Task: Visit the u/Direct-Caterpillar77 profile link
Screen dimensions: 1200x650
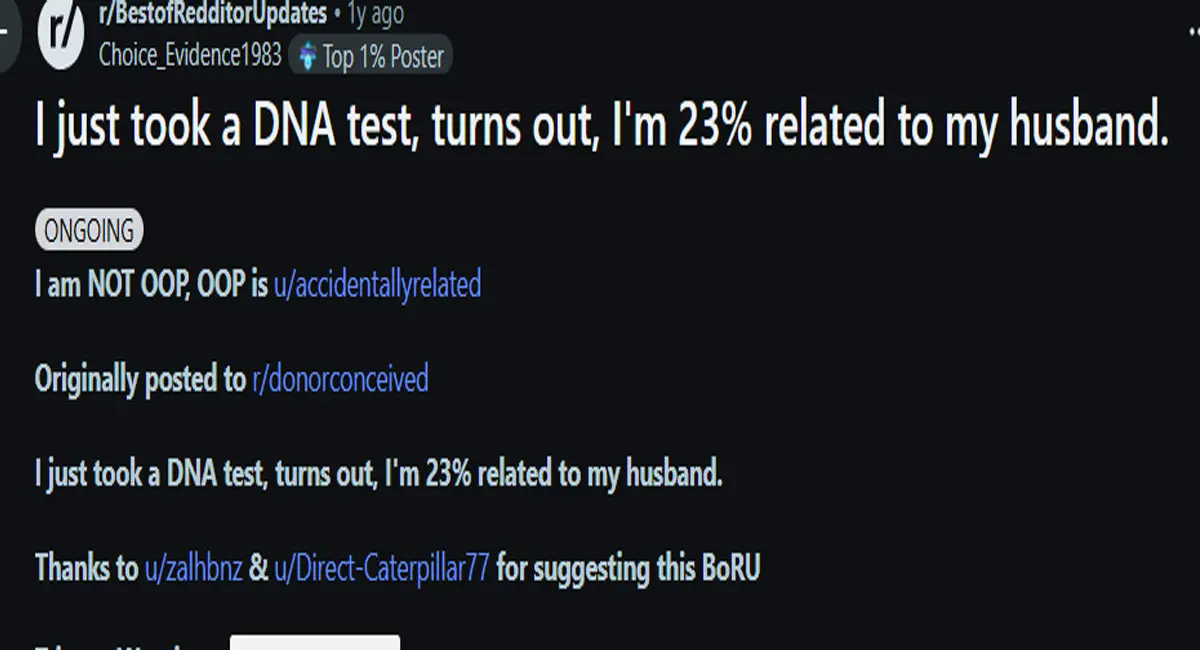Action: coord(382,568)
